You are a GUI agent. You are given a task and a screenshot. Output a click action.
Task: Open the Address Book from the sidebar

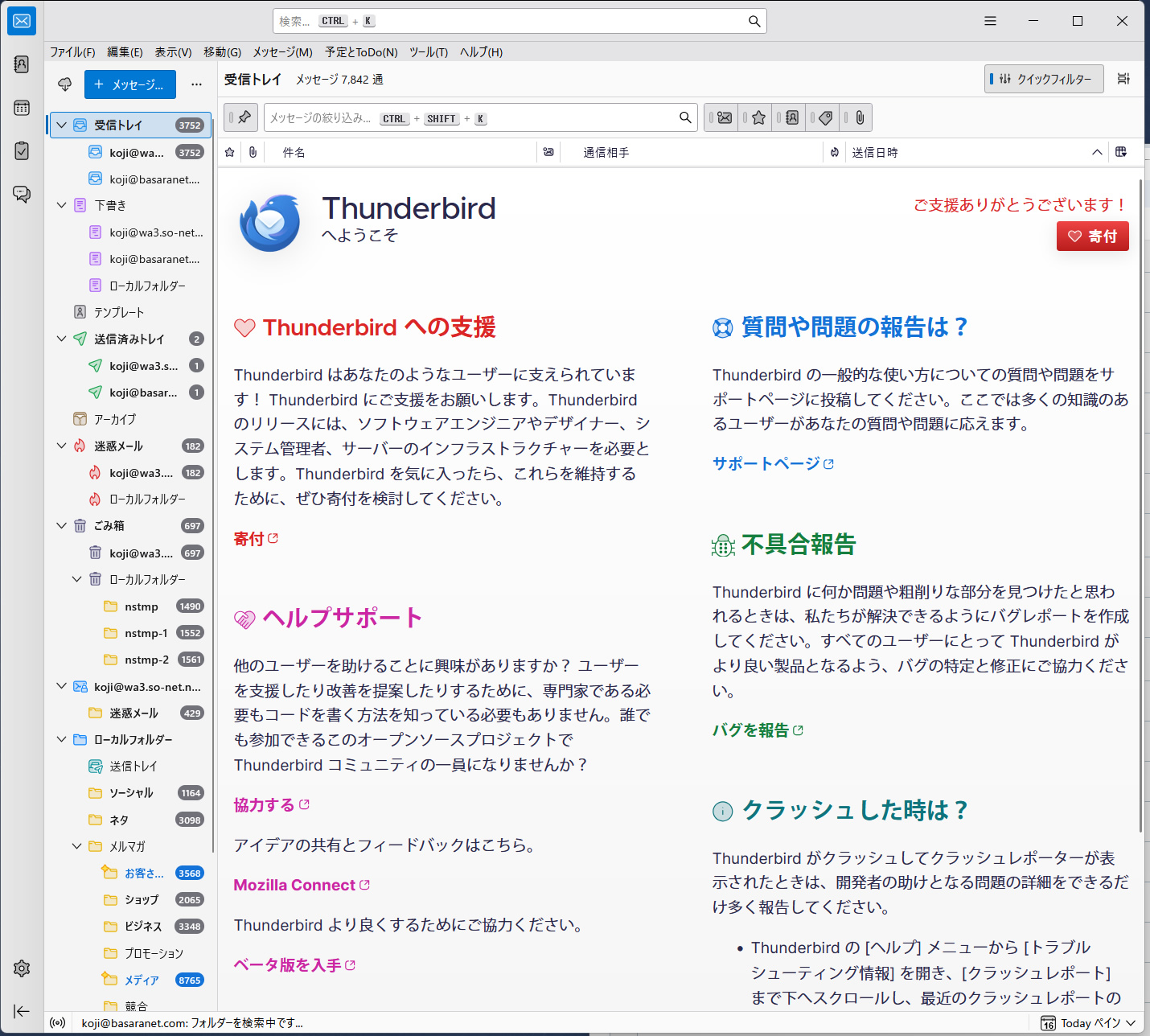22,64
